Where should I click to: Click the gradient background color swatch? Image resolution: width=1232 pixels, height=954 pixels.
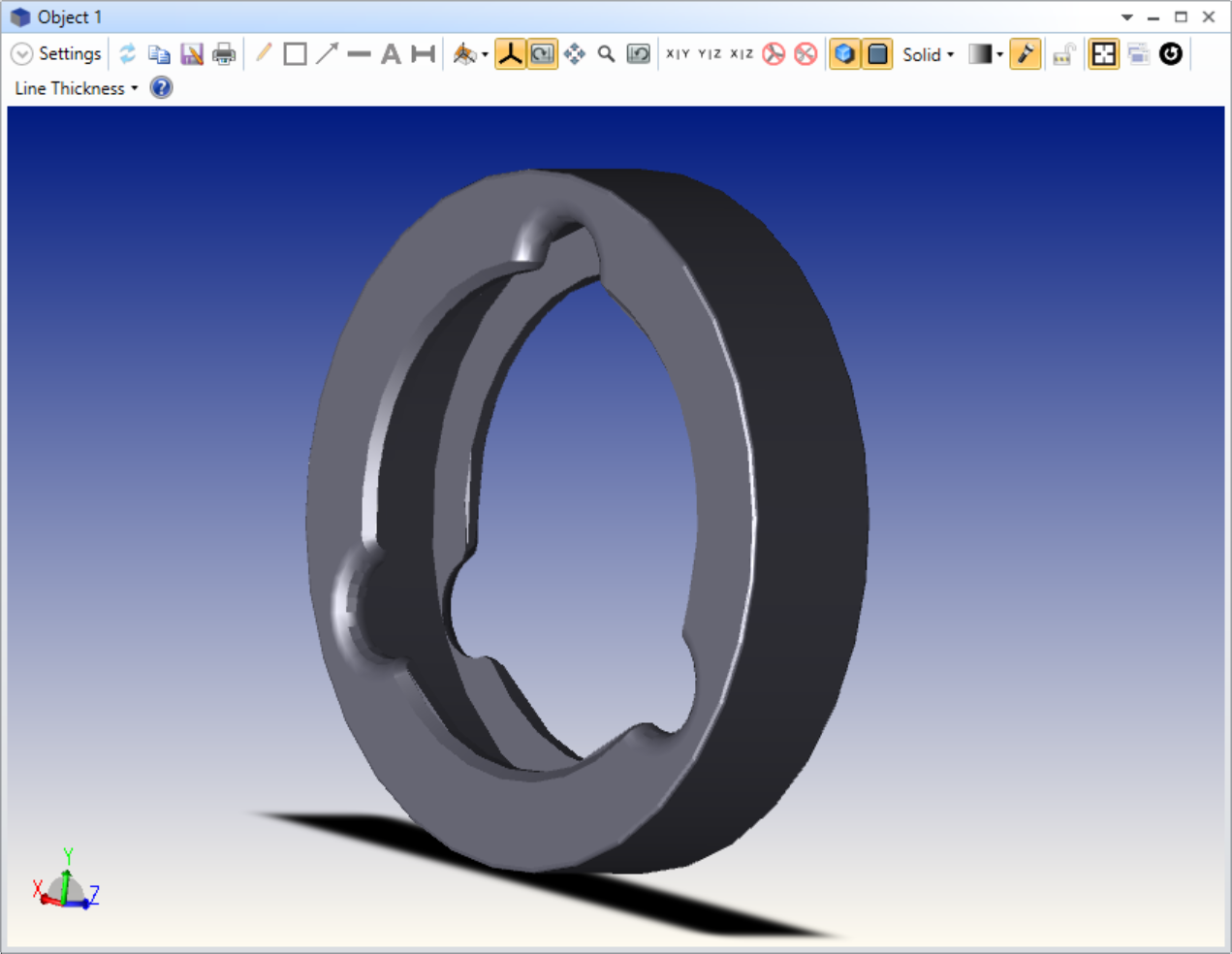coord(980,54)
